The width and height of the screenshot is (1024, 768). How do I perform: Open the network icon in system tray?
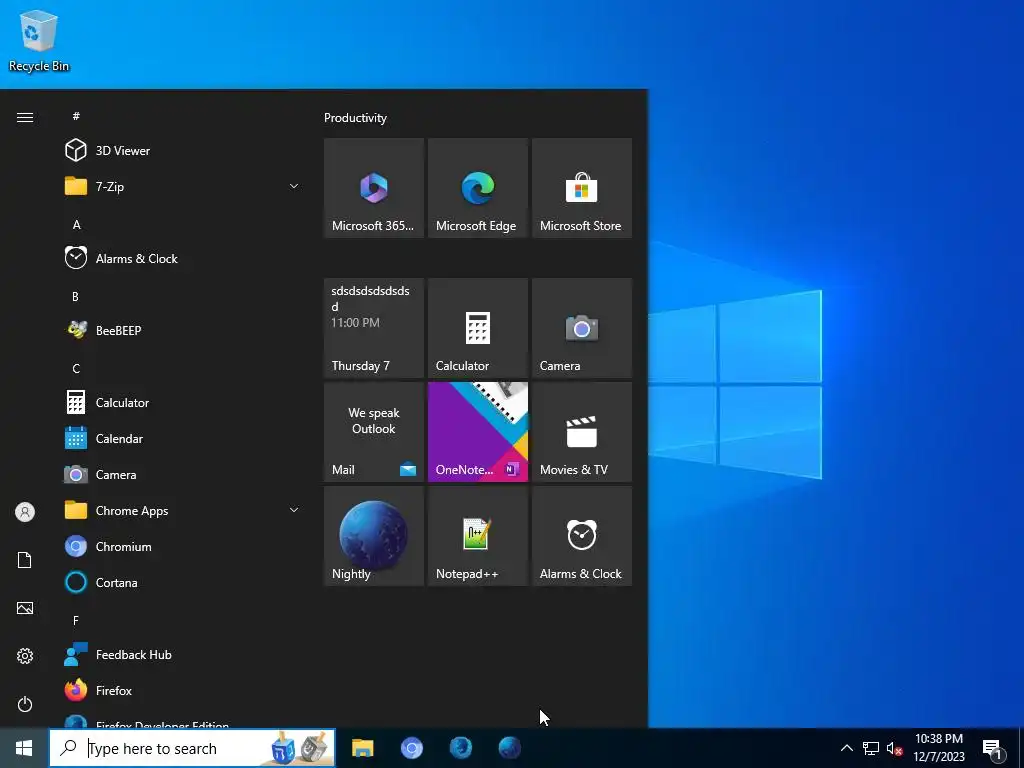tap(871, 748)
